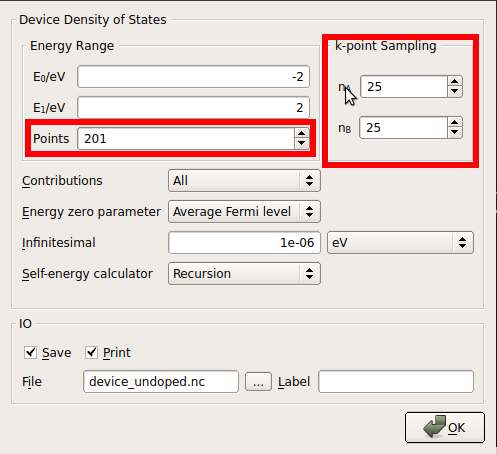Click the Infinitesimal value field
Viewport: 497px width, 454px height.
point(244,243)
